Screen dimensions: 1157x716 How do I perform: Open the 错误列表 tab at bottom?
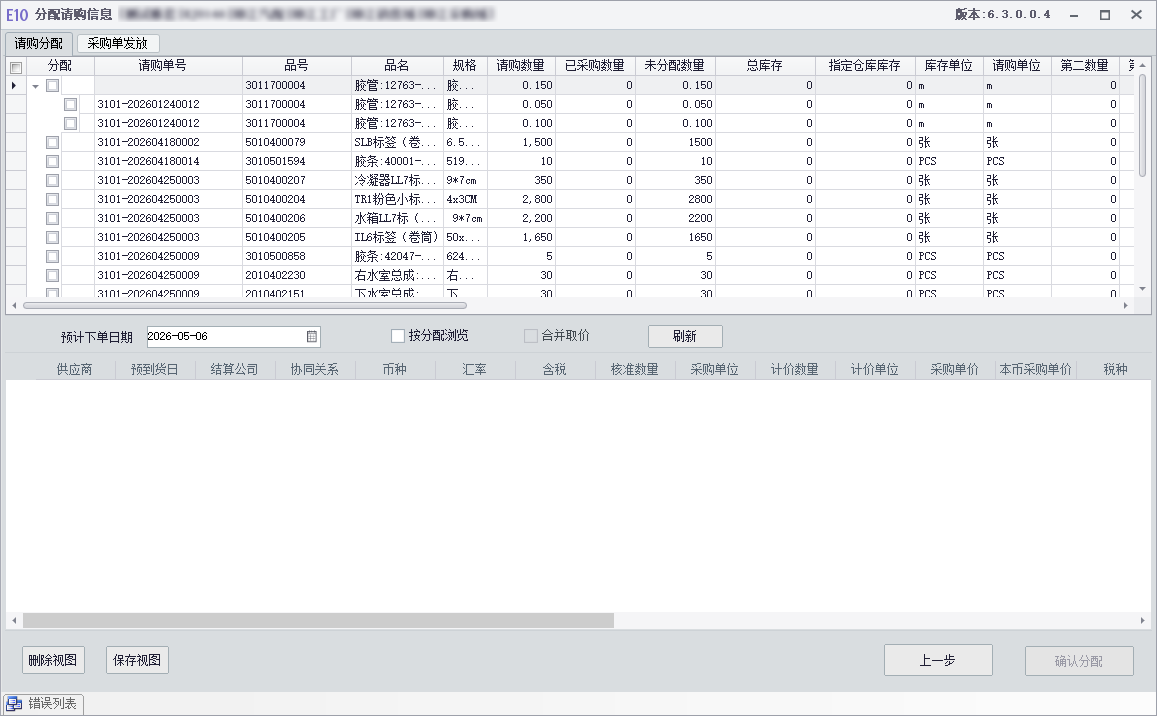(x=44, y=704)
